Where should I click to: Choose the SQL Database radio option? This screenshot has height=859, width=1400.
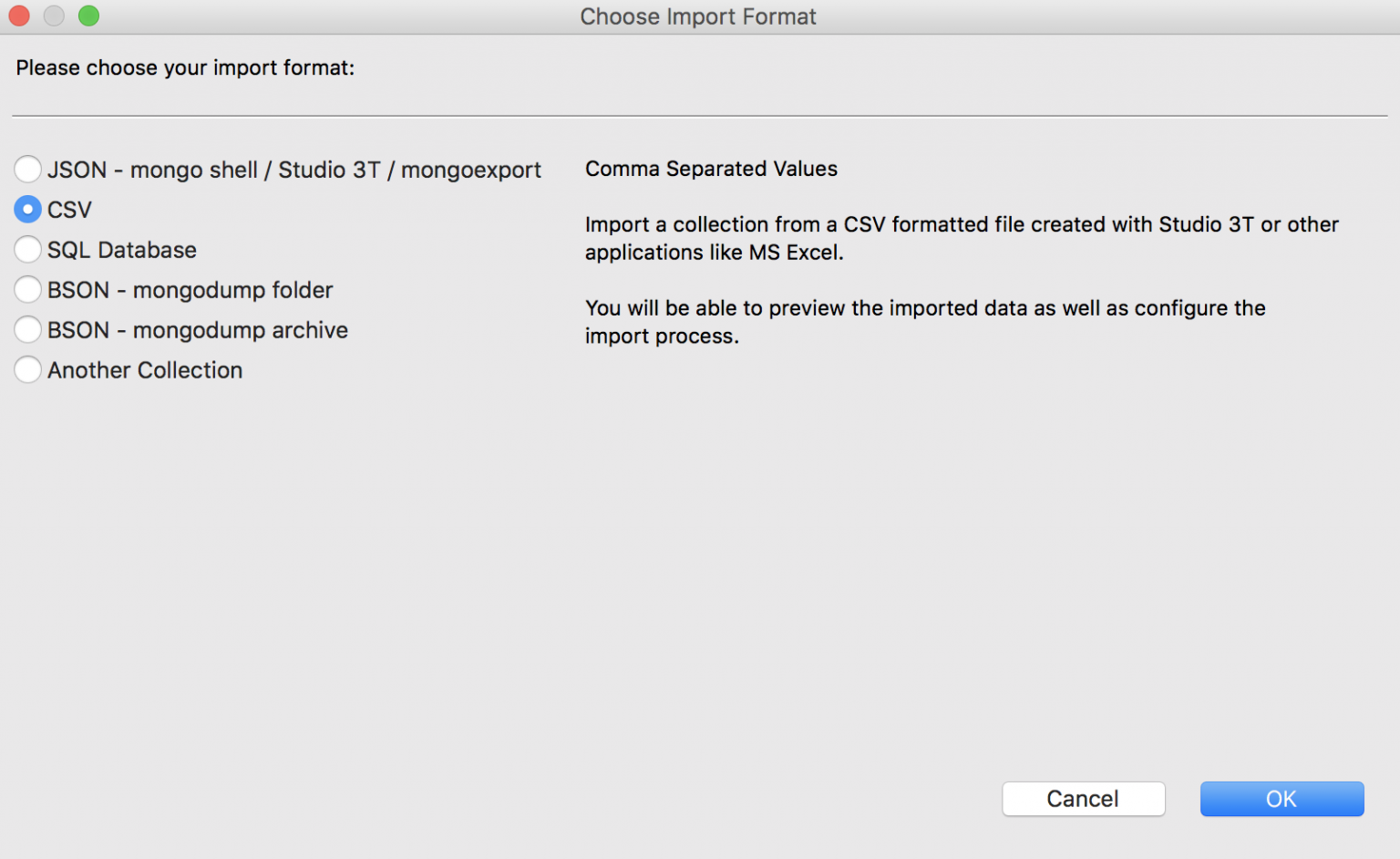(27, 249)
